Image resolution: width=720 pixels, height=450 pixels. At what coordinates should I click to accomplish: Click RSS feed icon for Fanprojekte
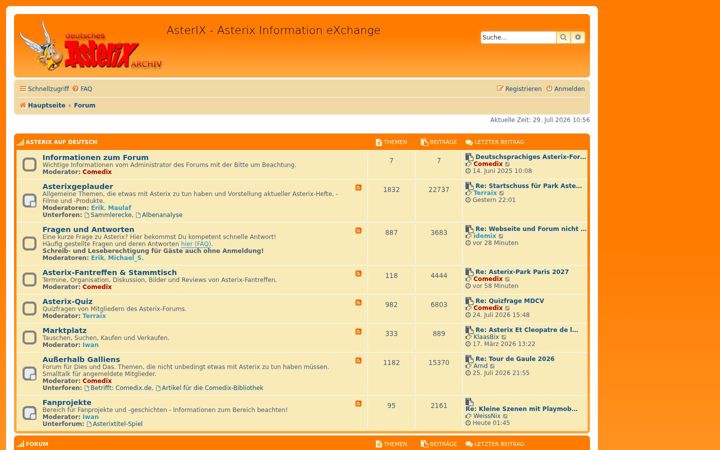pyautogui.click(x=358, y=403)
